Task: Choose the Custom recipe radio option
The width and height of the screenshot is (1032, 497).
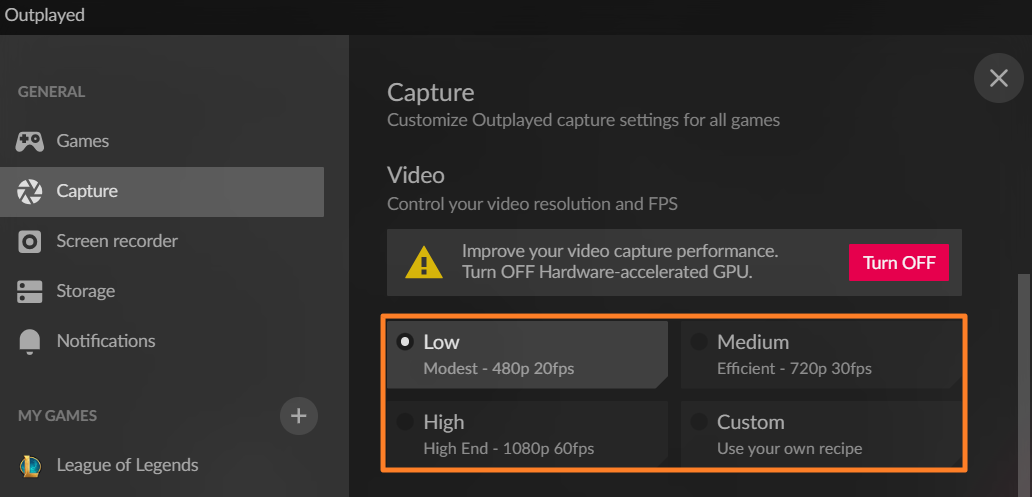Action: 698,421
